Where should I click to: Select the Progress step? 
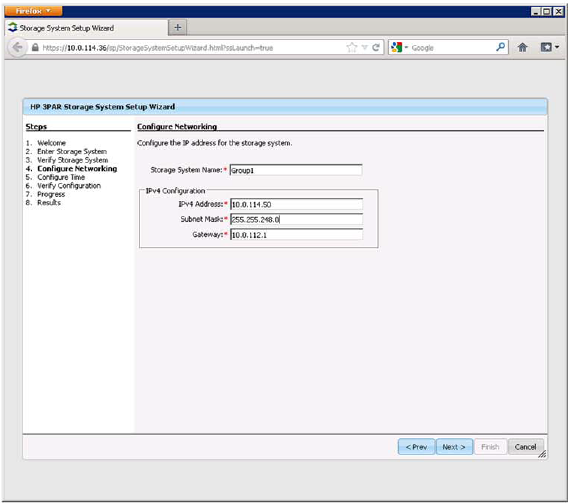[x=51, y=194]
